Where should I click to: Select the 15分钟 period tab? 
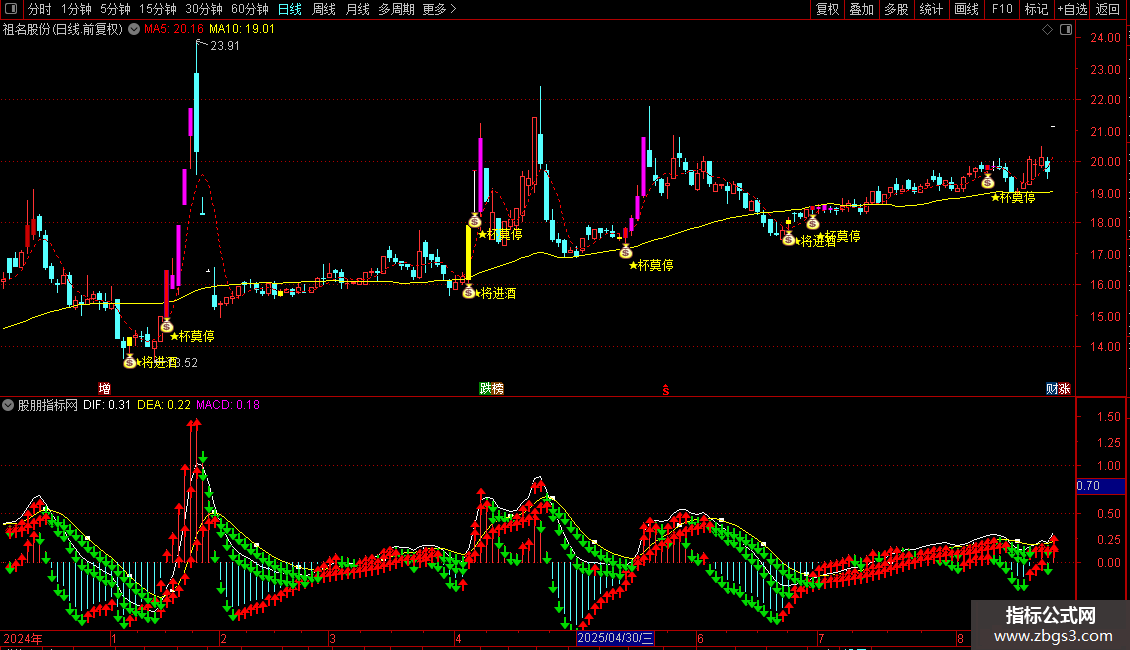coord(157,9)
